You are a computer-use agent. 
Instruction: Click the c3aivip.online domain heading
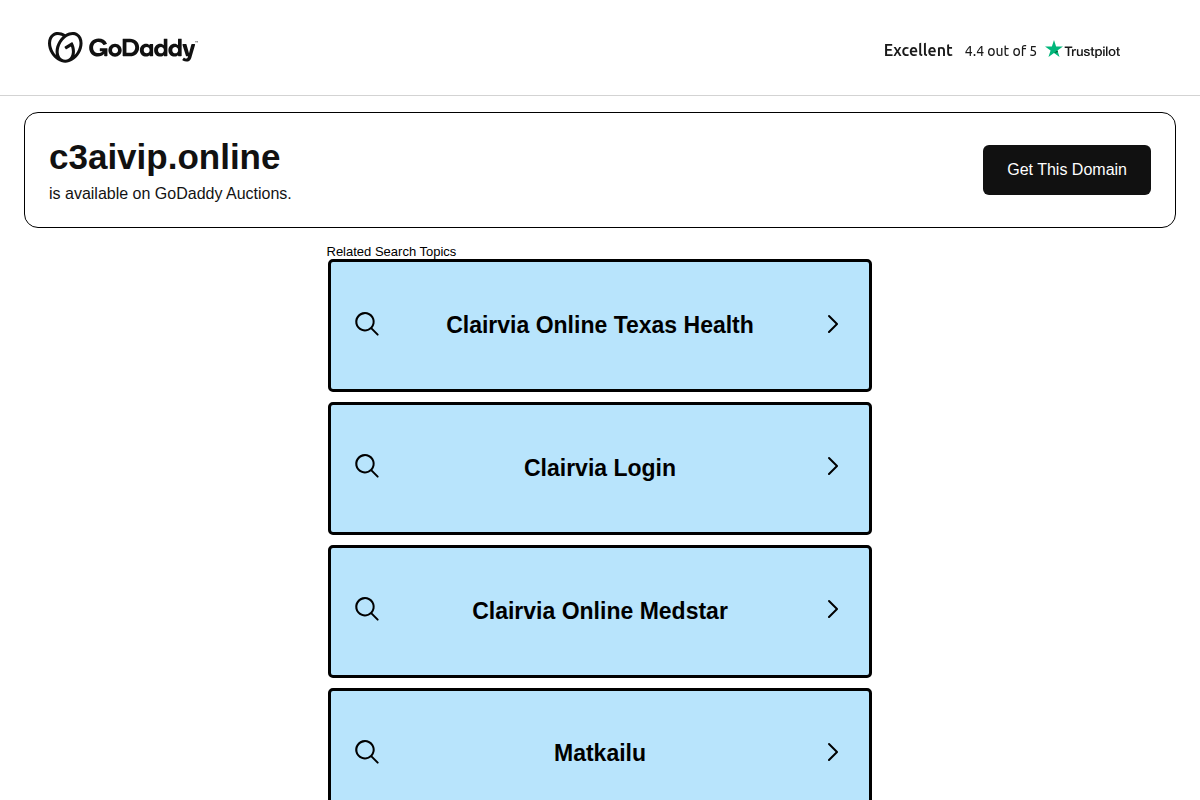pyautogui.click(x=165, y=158)
